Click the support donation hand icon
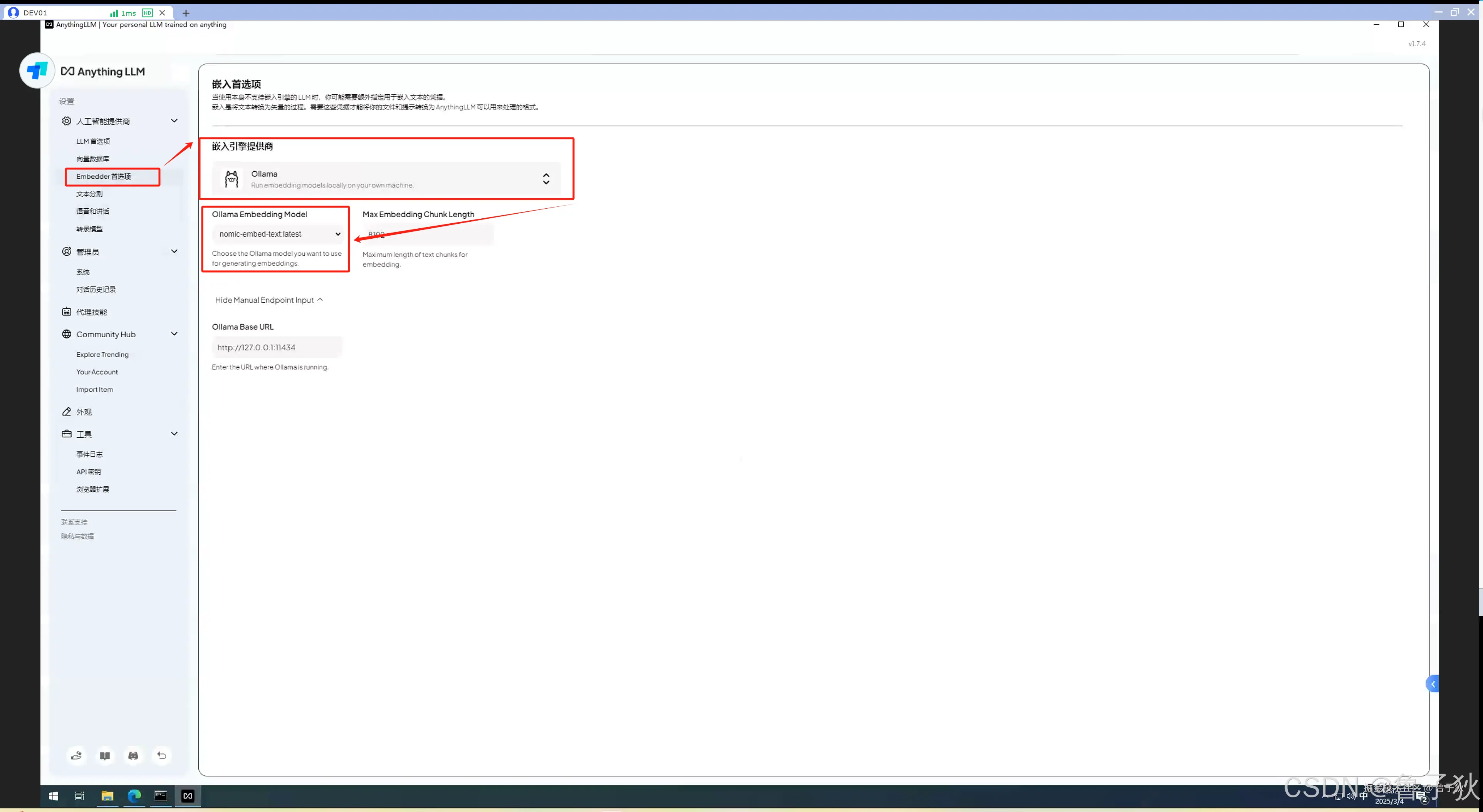1483x812 pixels. [76, 756]
